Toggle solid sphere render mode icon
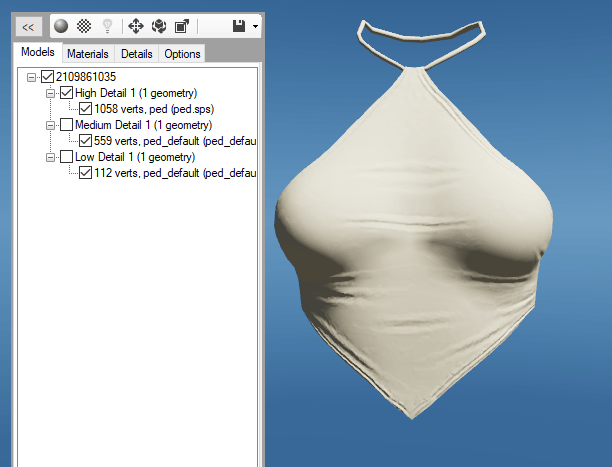 [x=61, y=26]
